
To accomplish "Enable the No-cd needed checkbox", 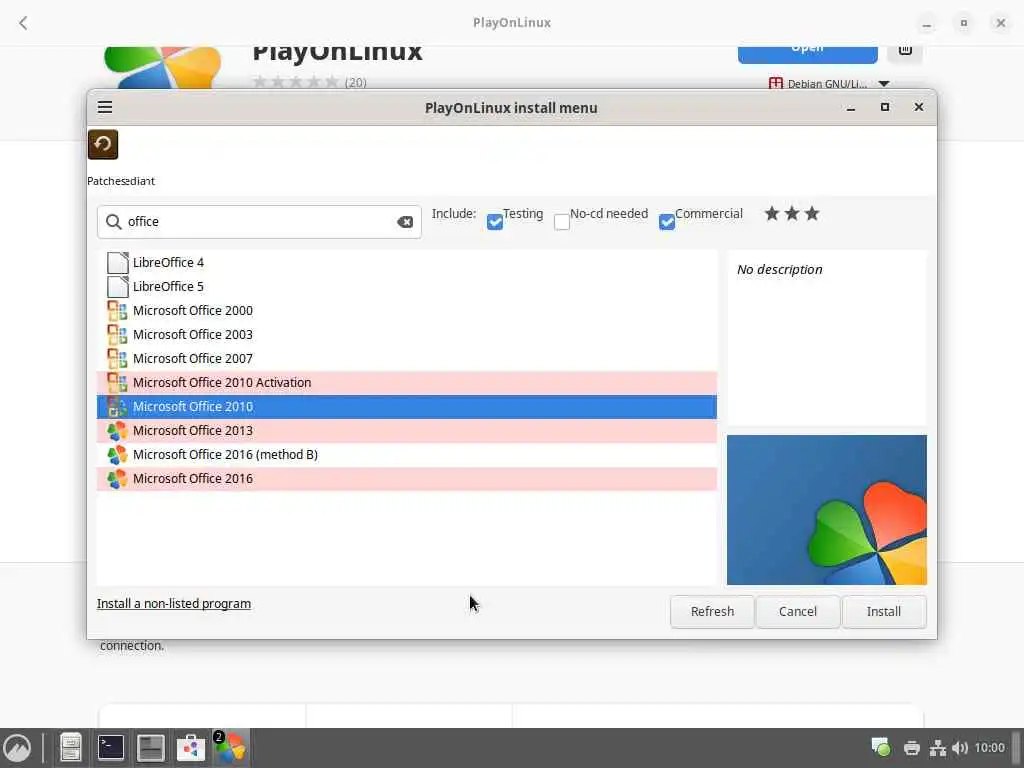I will point(562,222).
